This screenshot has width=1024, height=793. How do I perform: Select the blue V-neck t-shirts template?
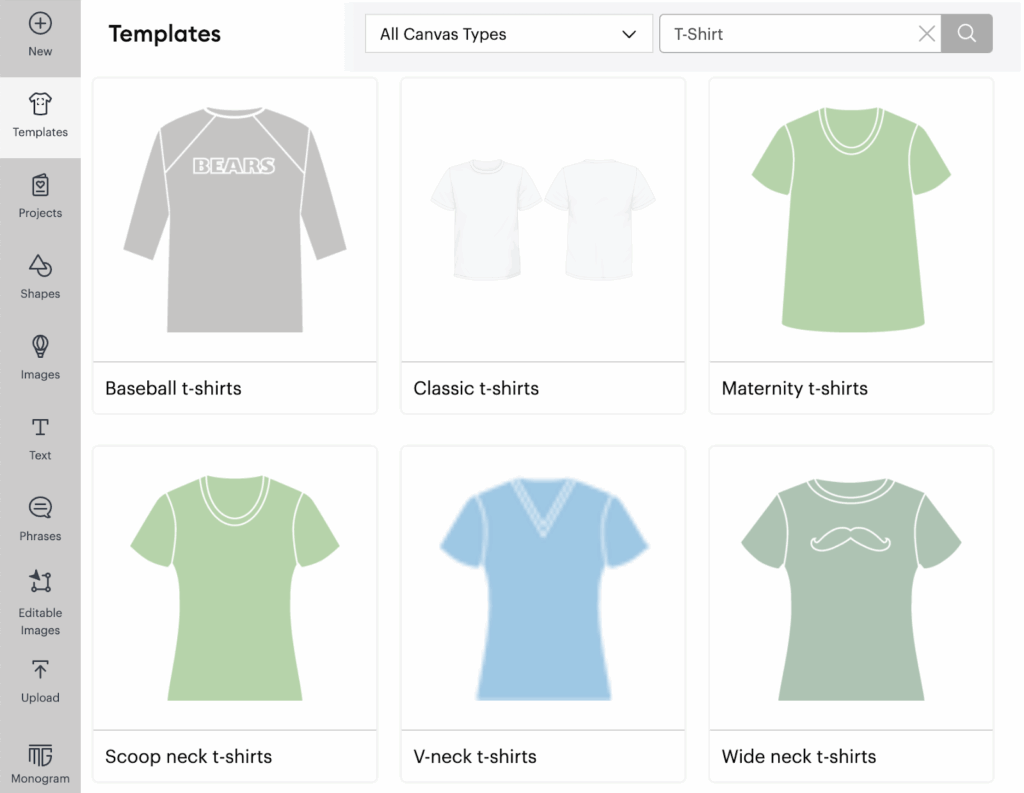click(543, 588)
